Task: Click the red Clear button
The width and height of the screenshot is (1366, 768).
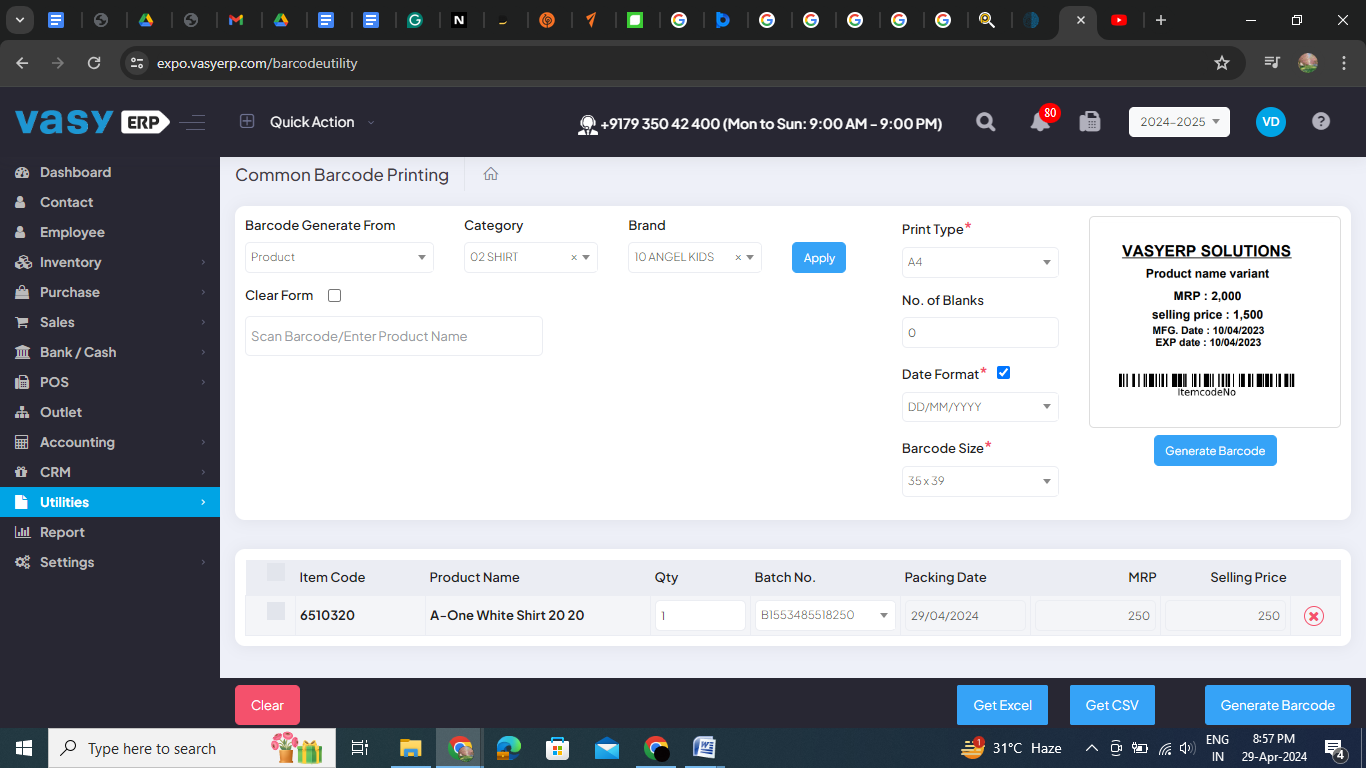Action: coord(267,705)
